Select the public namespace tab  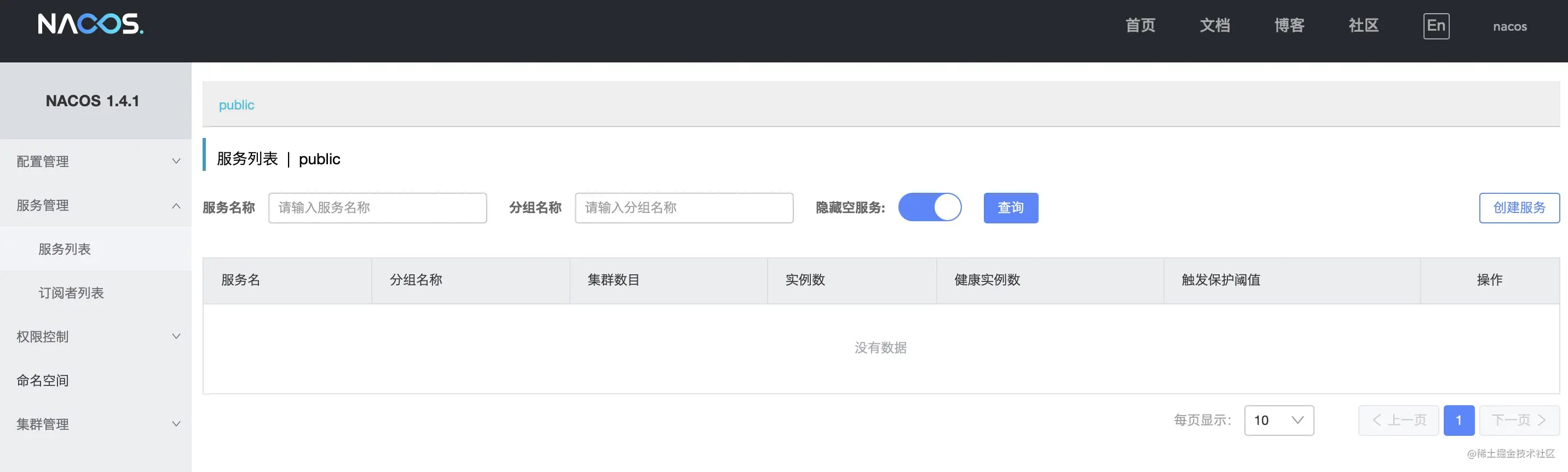236,105
